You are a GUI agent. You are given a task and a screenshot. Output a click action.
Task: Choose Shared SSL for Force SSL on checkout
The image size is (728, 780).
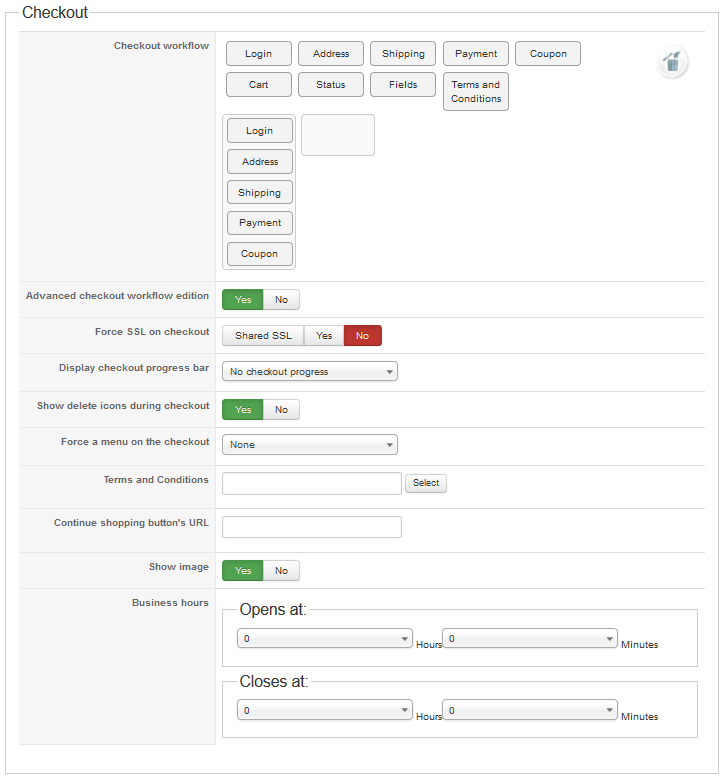tap(263, 336)
